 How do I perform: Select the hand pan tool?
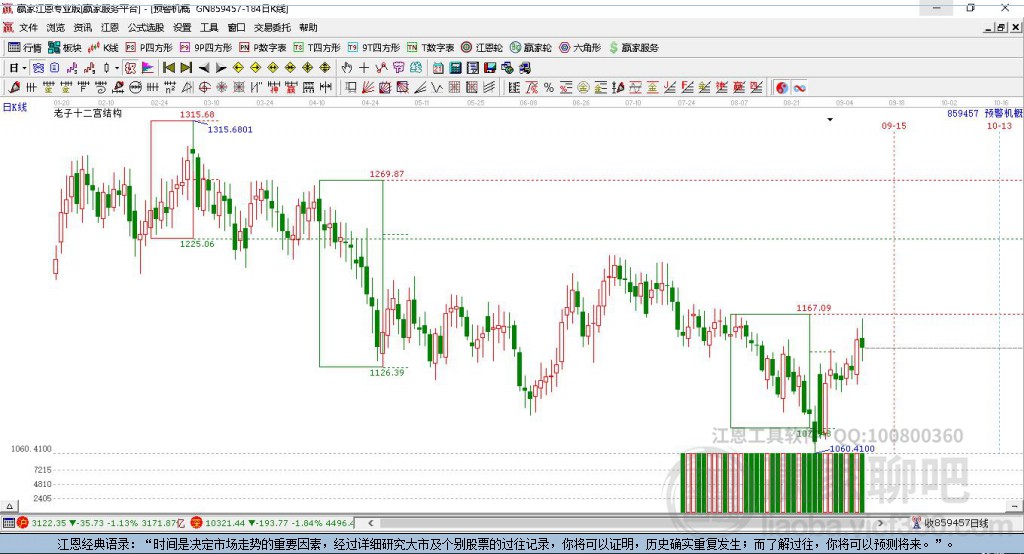tap(347, 68)
